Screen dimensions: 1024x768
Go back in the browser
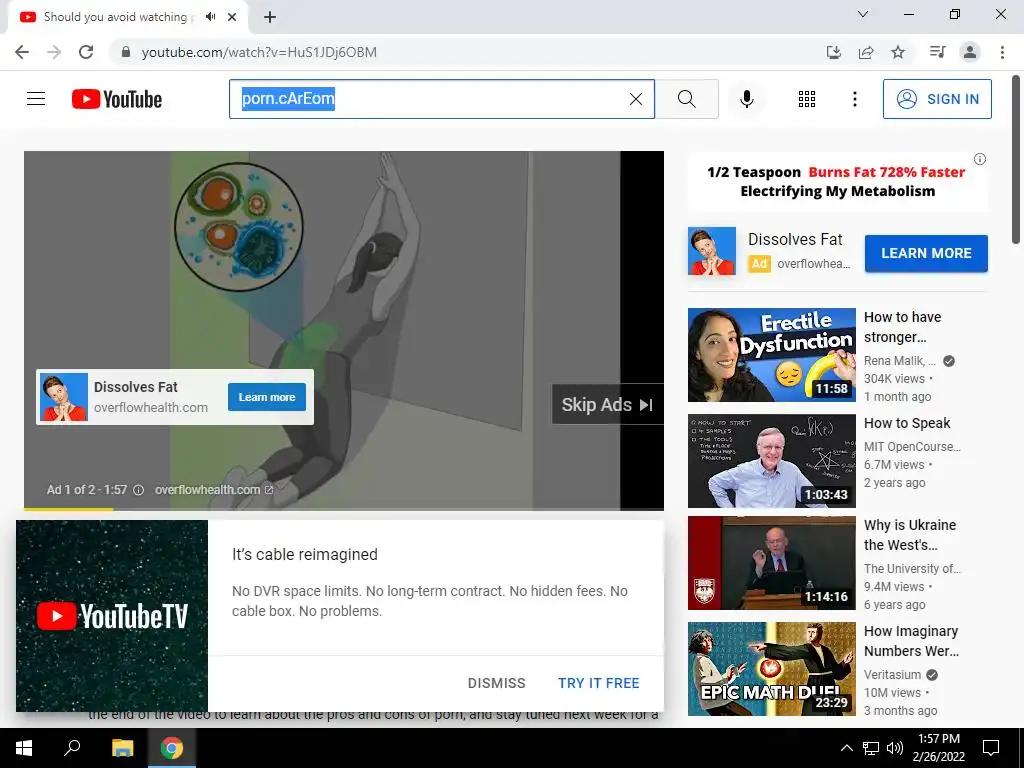pos(22,52)
